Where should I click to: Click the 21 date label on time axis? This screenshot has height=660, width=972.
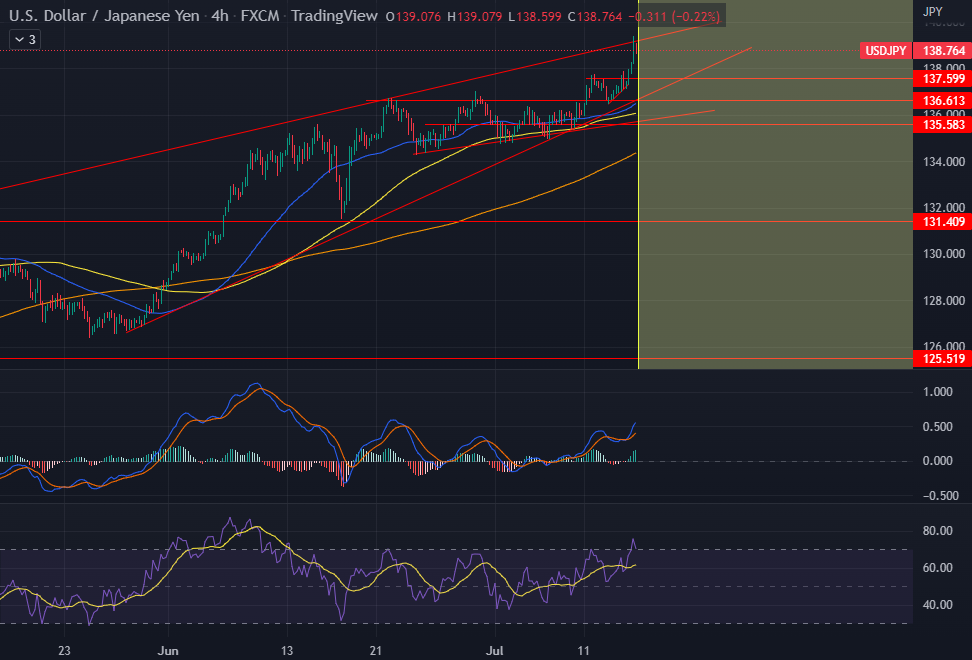[x=376, y=651]
